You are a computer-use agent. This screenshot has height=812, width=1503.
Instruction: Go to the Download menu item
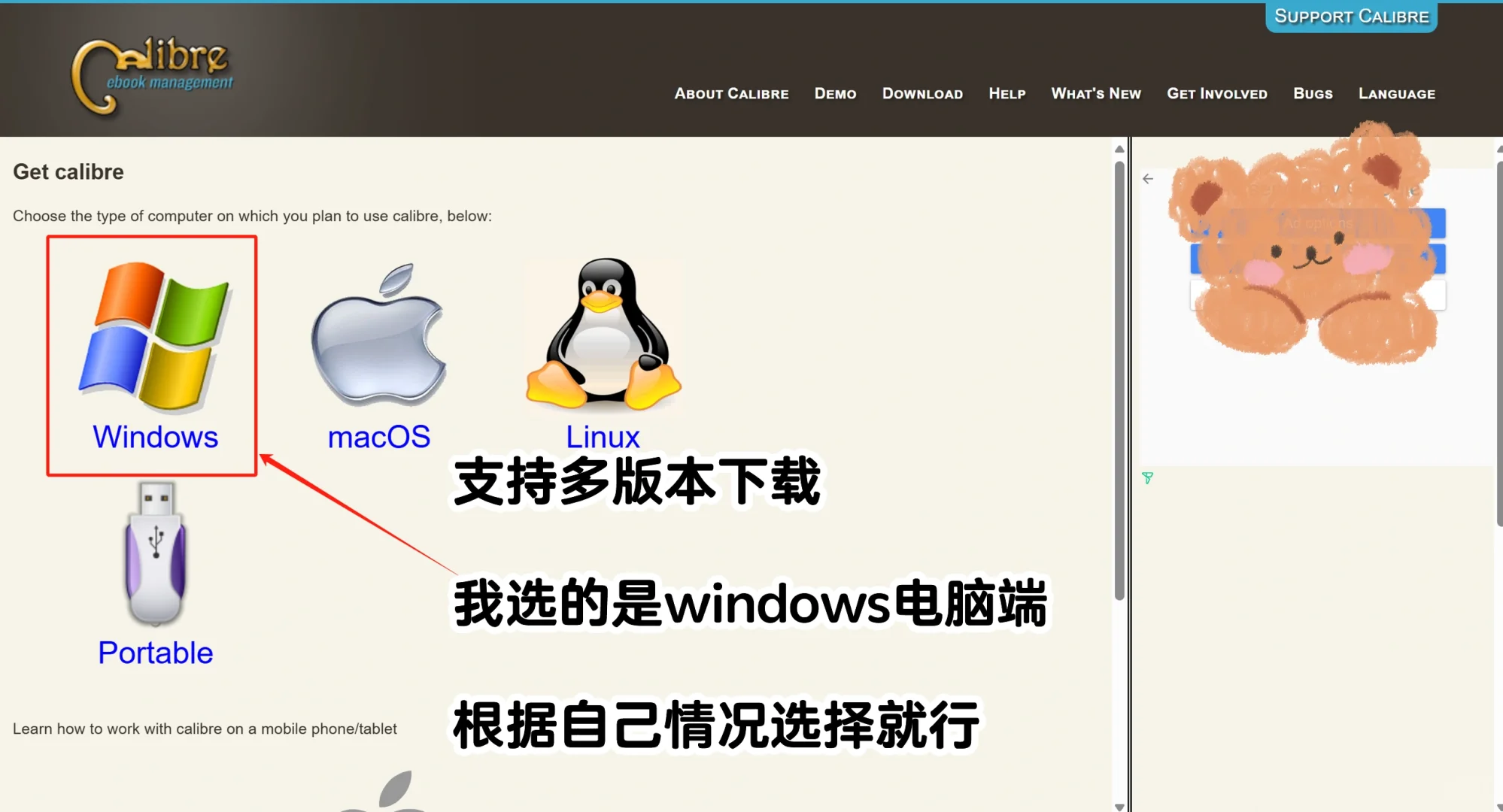[x=922, y=94]
